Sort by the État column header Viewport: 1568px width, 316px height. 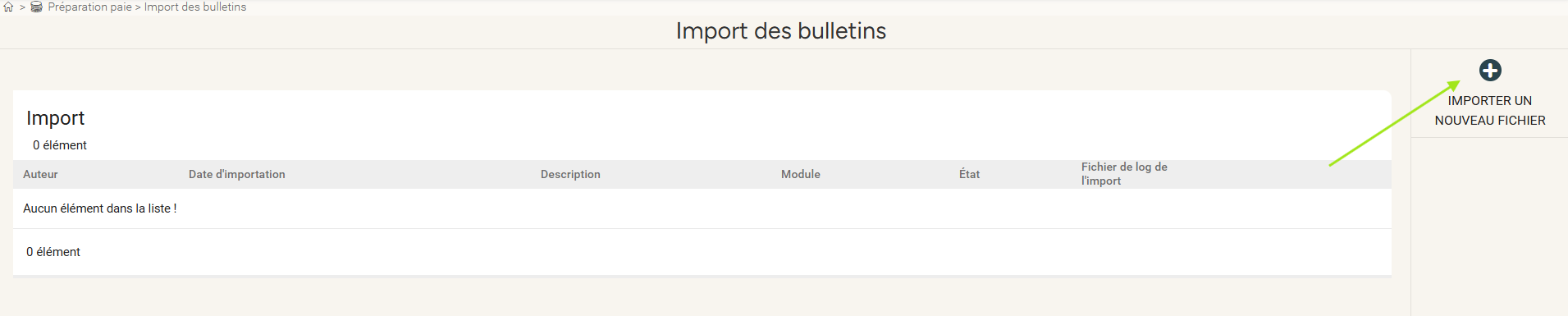pyautogui.click(x=969, y=174)
